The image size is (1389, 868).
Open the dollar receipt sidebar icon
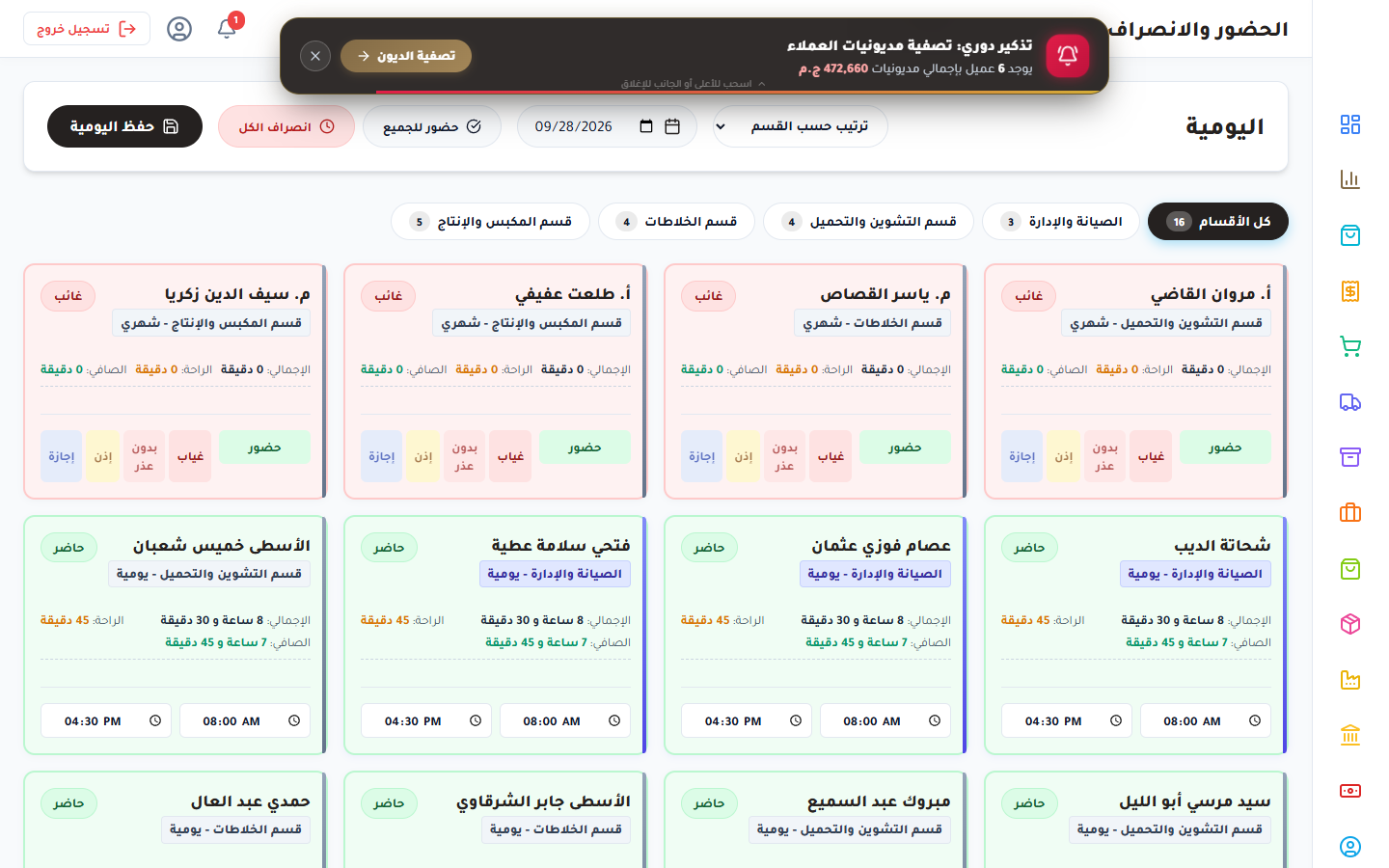click(x=1350, y=291)
